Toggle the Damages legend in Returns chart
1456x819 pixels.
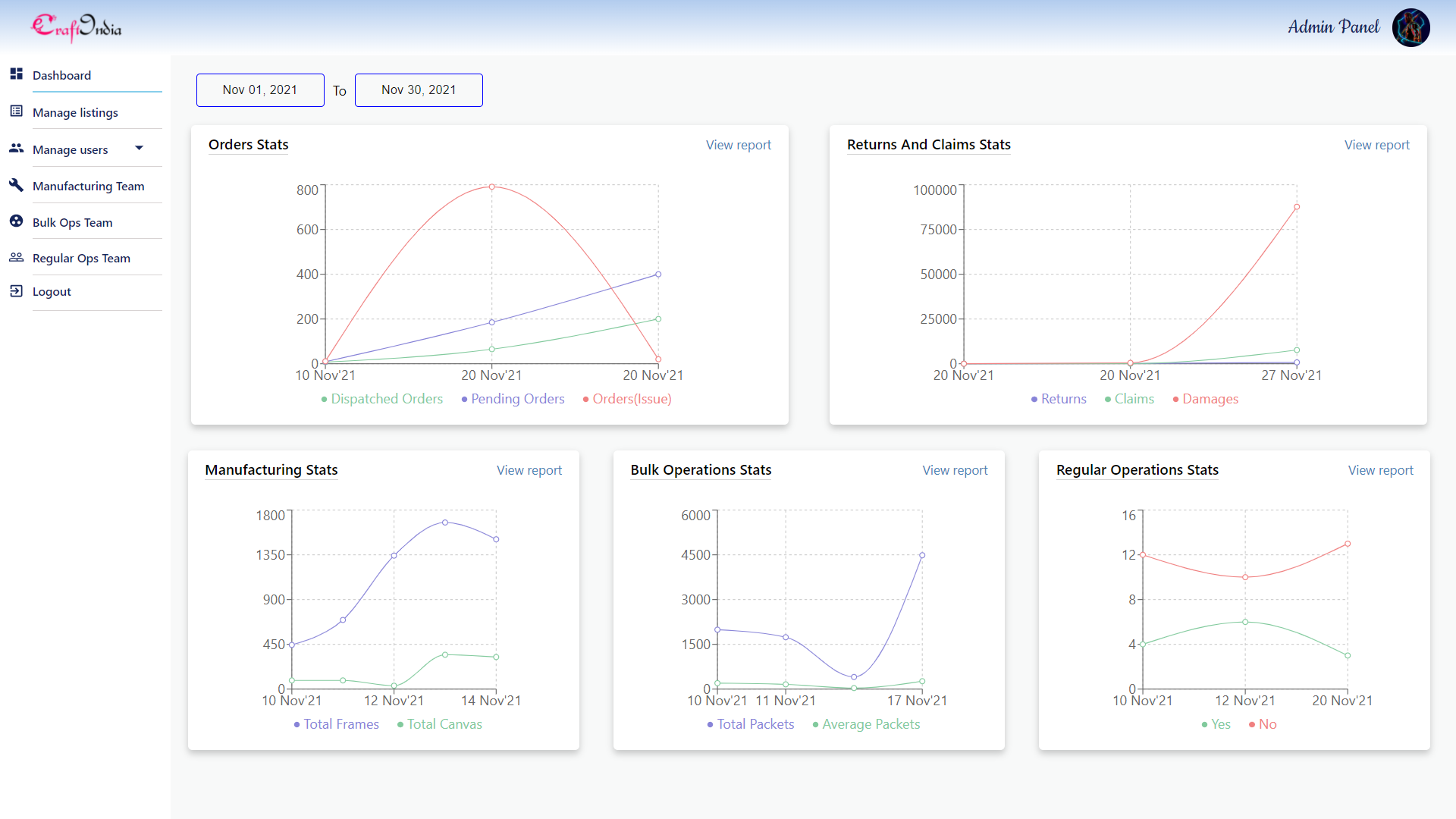coord(1204,398)
